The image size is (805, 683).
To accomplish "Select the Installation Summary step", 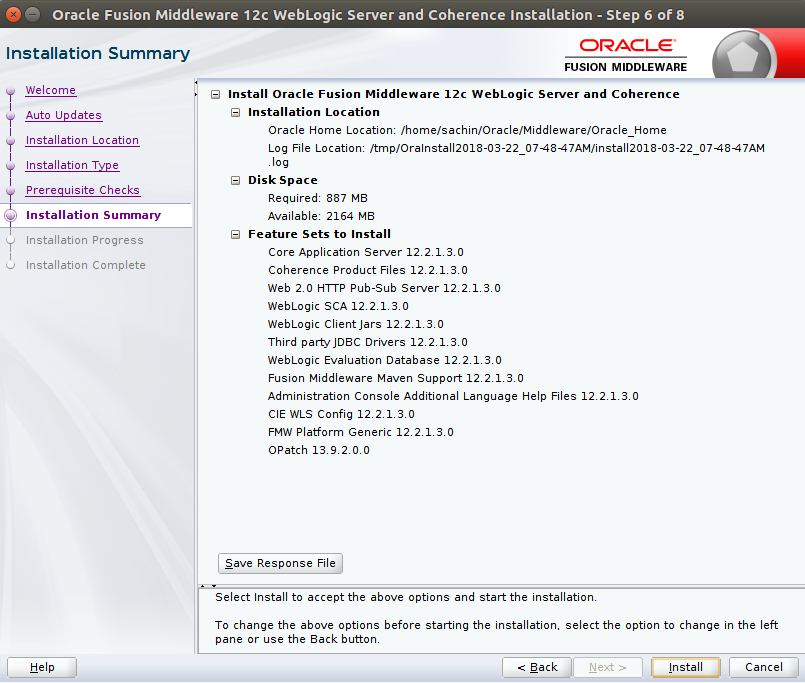I will click(x=93, y=215).
